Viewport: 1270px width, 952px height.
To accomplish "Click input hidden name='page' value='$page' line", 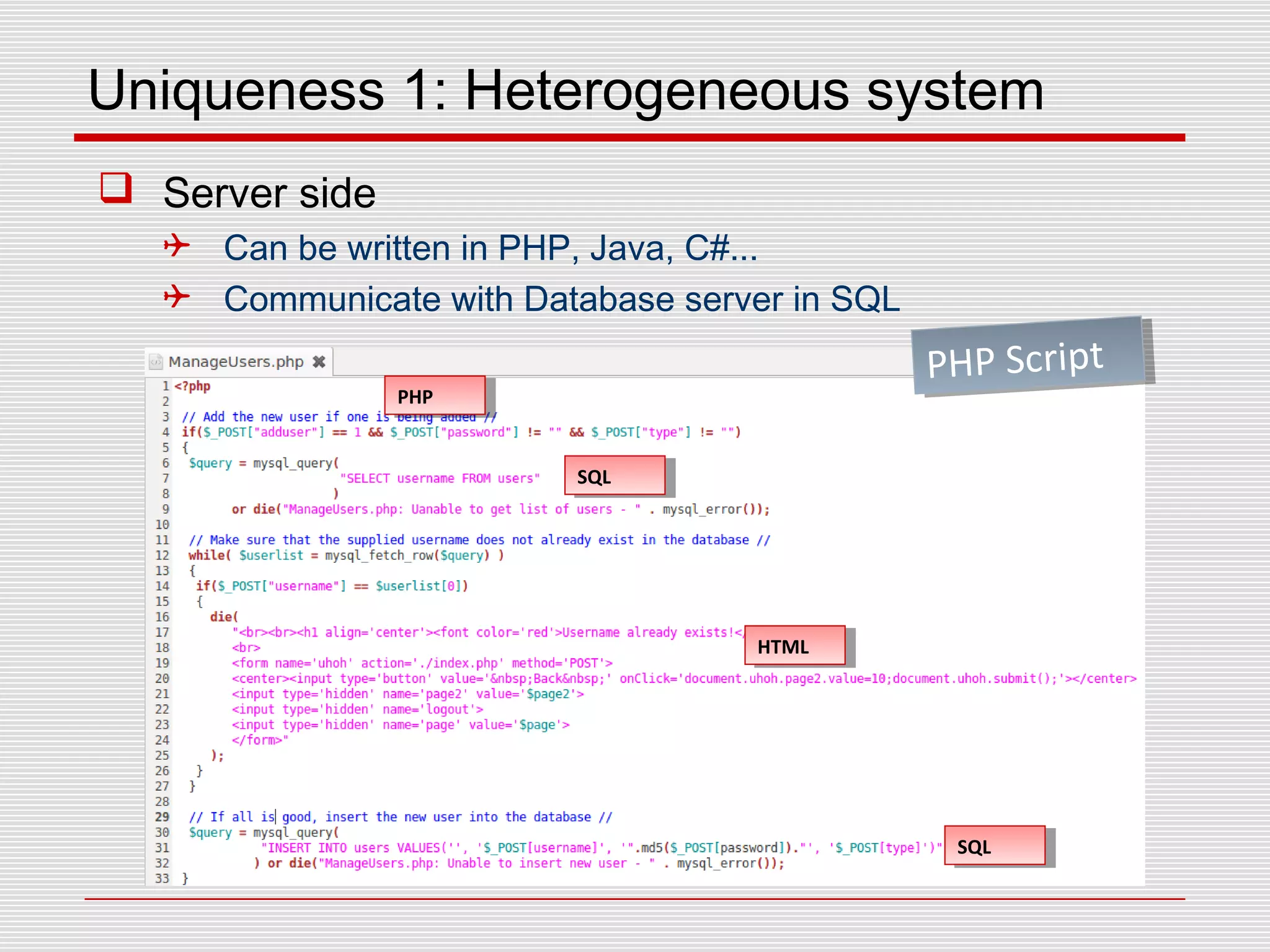I will [401, 725].
